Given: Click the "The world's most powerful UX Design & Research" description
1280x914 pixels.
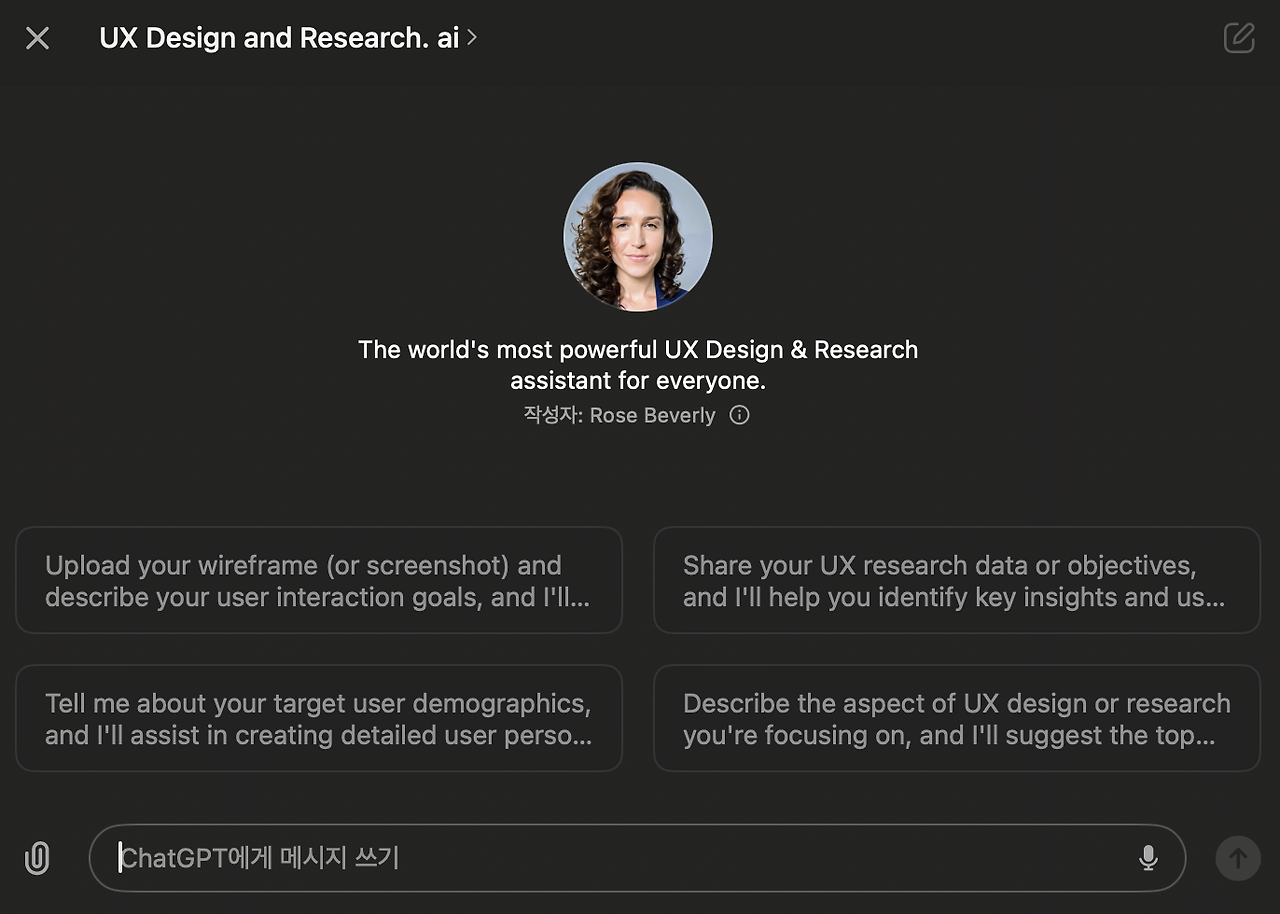Looking at the screenshot, I should click(638, 365).
